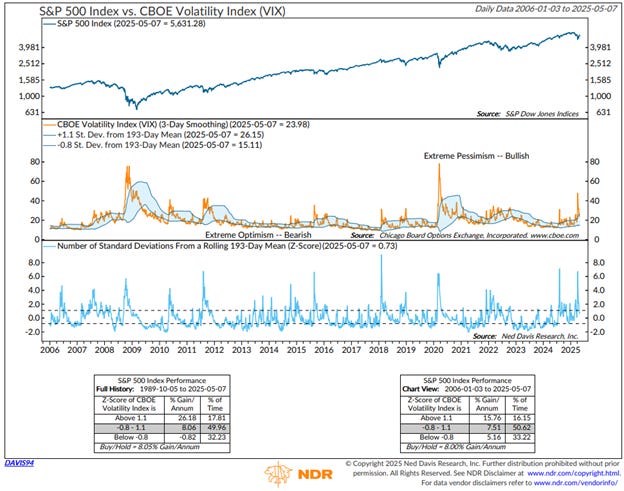
Task: Click the "Source: Ned Davis Research, Inc." note
Action: click(x=525, y=336)
